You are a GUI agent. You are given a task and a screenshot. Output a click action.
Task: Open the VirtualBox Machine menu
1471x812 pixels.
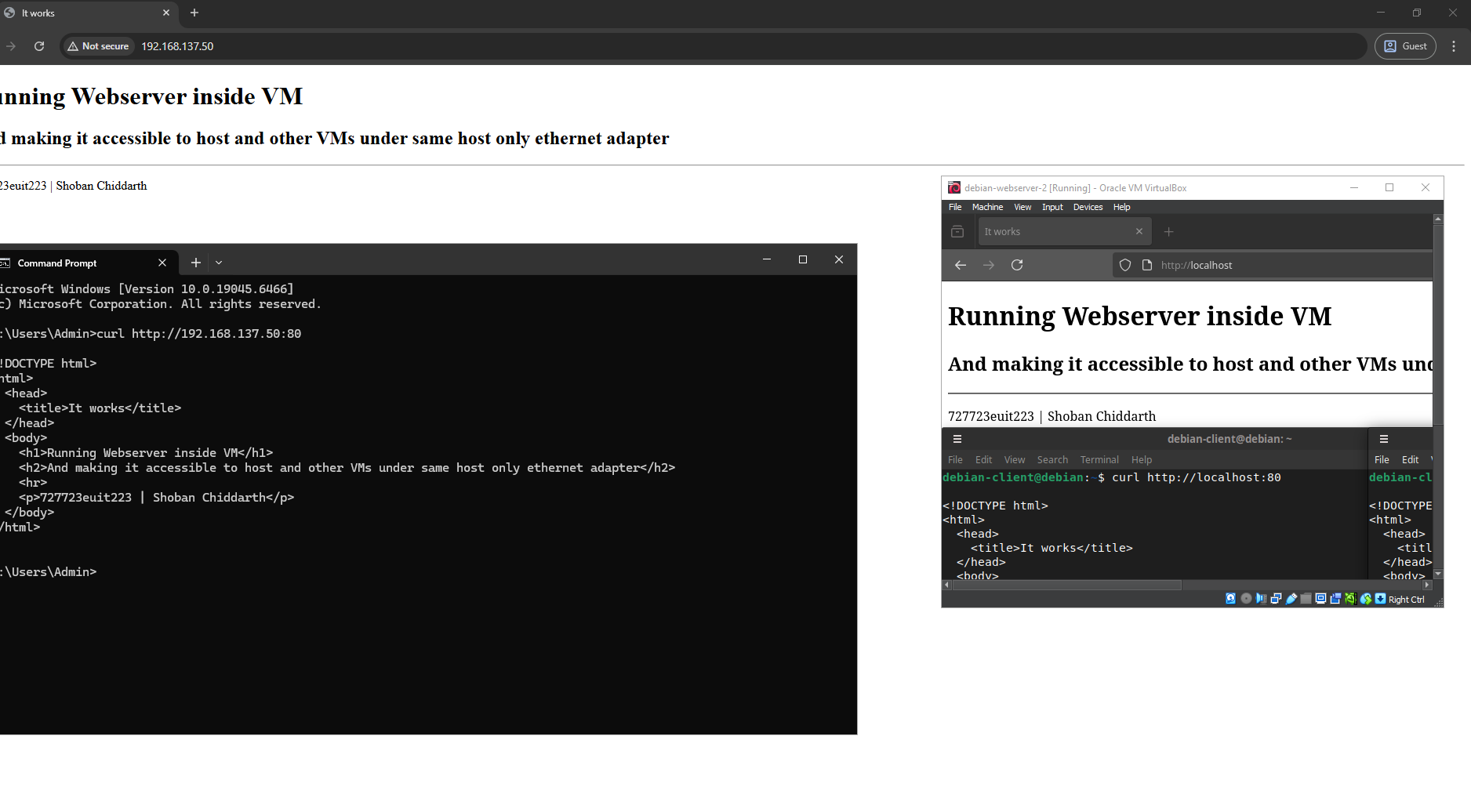pyautogui.click(x=987, y=207)
